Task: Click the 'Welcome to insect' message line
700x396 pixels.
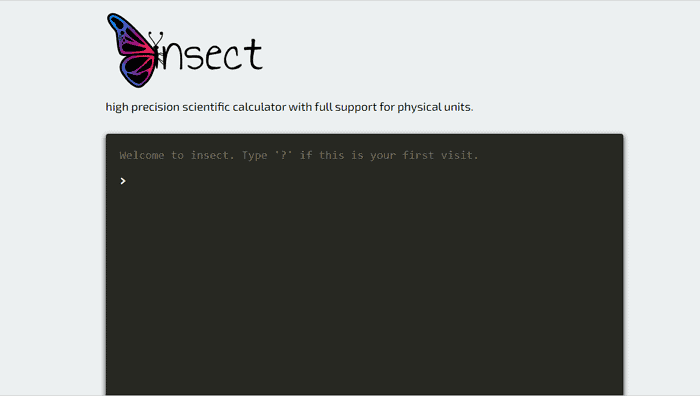Action: [x=299, y=155]
